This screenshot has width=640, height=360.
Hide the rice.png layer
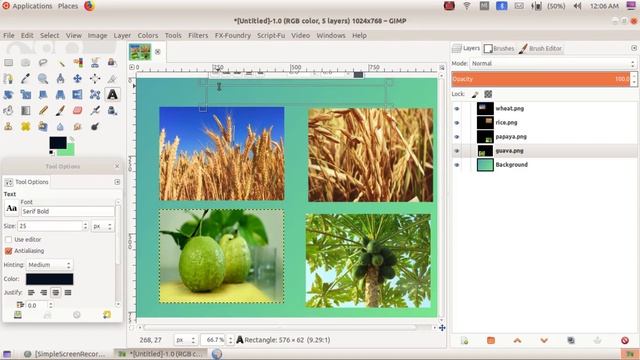pyautogui.click(x=457, y=122)
